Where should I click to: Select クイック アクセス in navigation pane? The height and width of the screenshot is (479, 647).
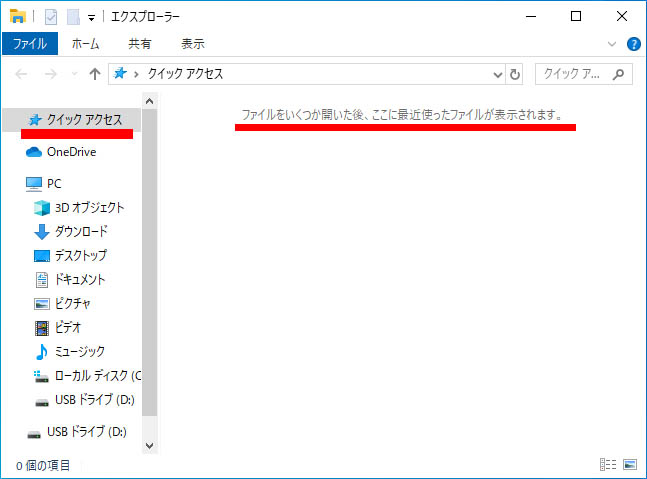click(72, 120)
